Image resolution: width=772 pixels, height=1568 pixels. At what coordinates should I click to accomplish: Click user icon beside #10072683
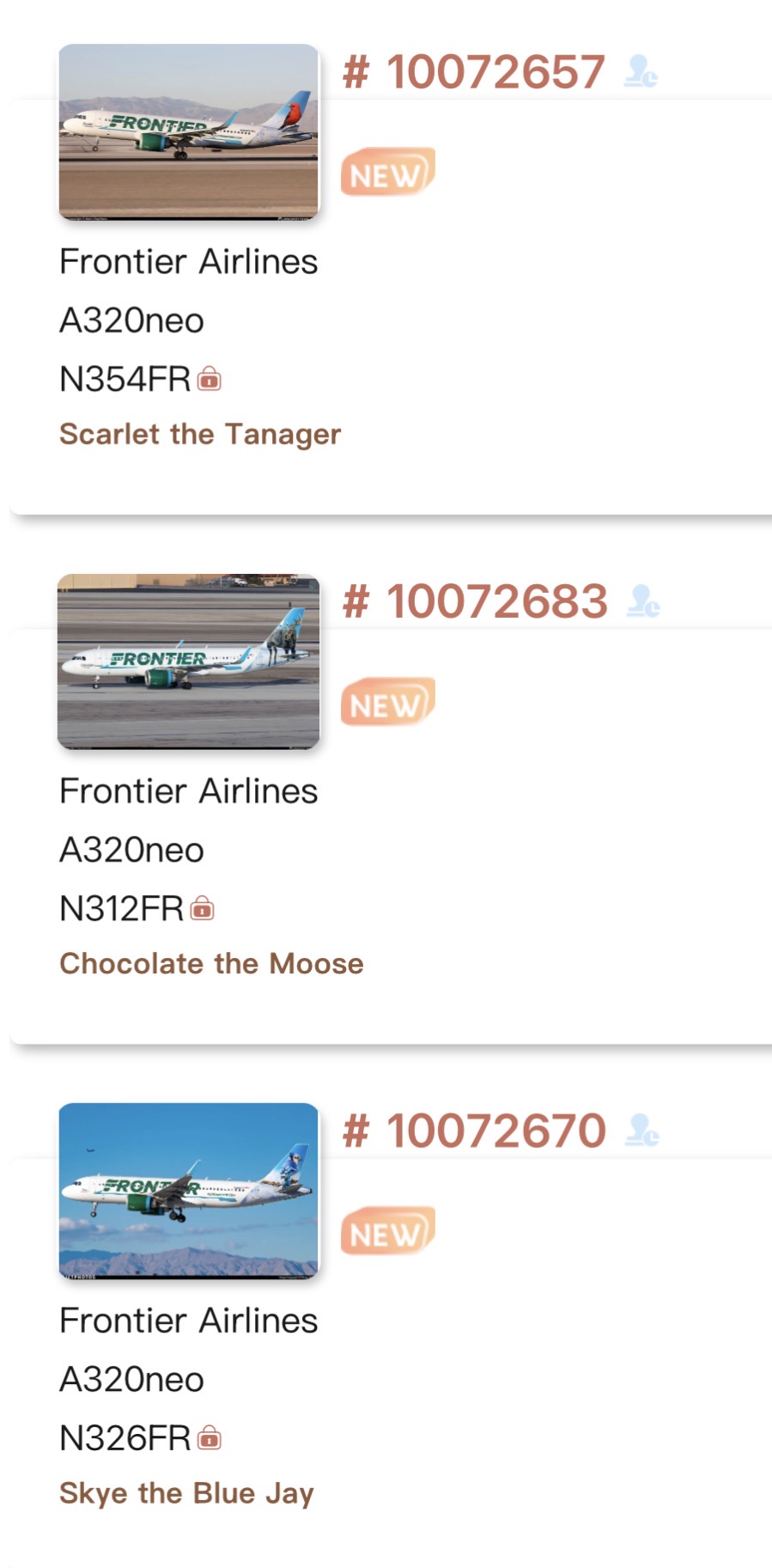coord(643,601)
